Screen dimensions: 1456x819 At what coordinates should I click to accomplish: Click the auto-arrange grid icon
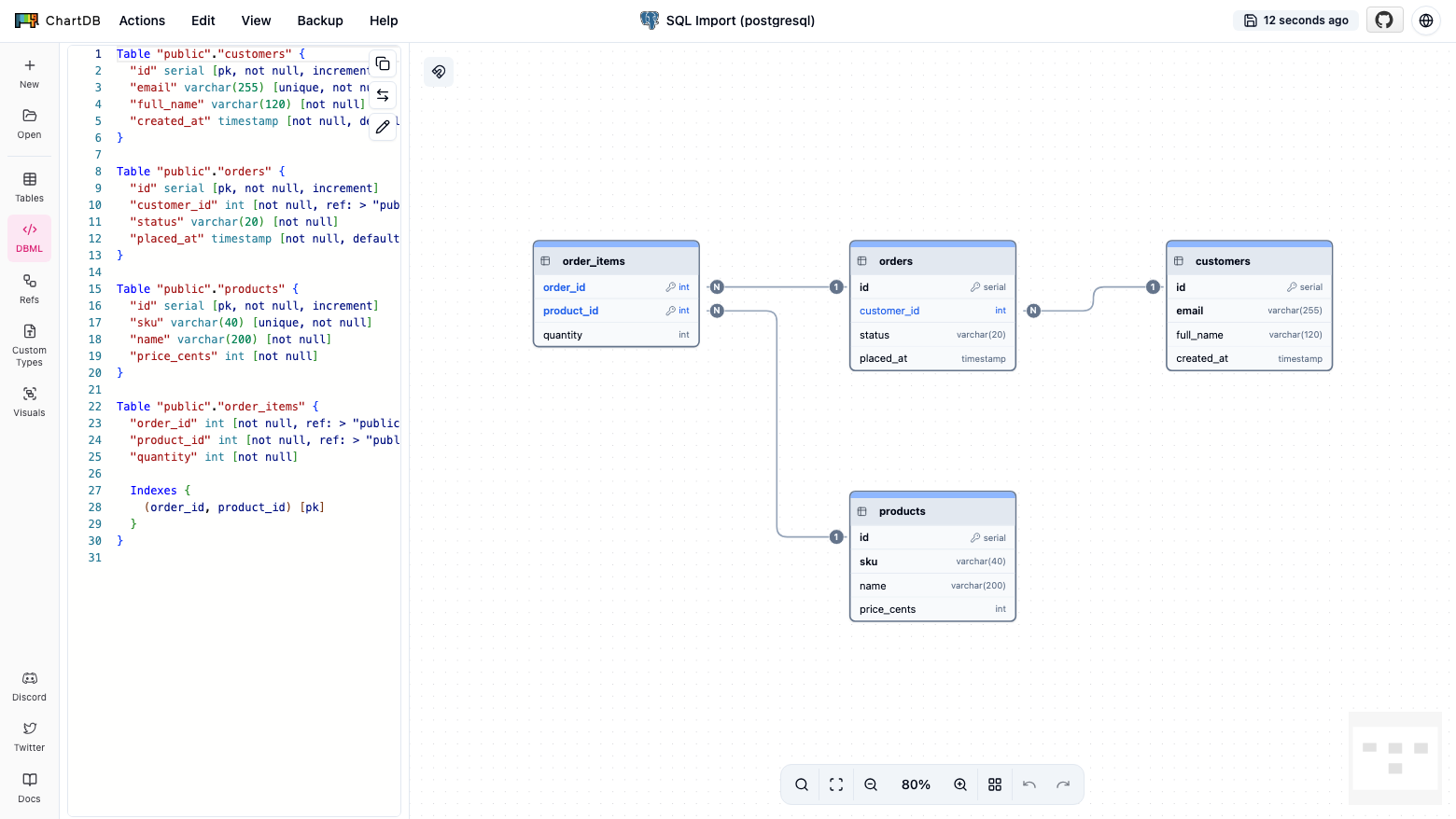(995, 784)
